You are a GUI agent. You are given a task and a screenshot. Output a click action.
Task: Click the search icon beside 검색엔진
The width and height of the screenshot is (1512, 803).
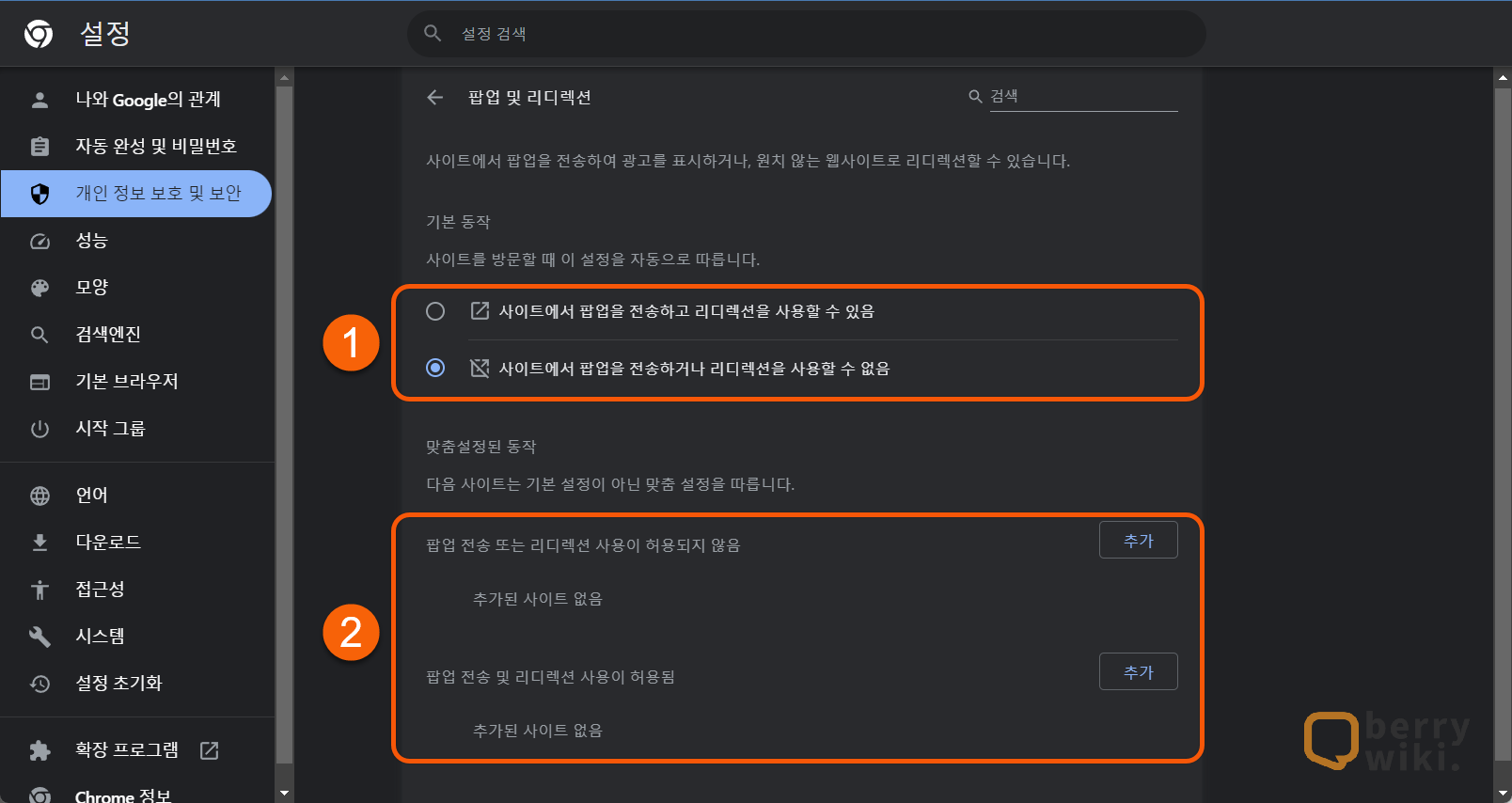(x=39, y=335)
